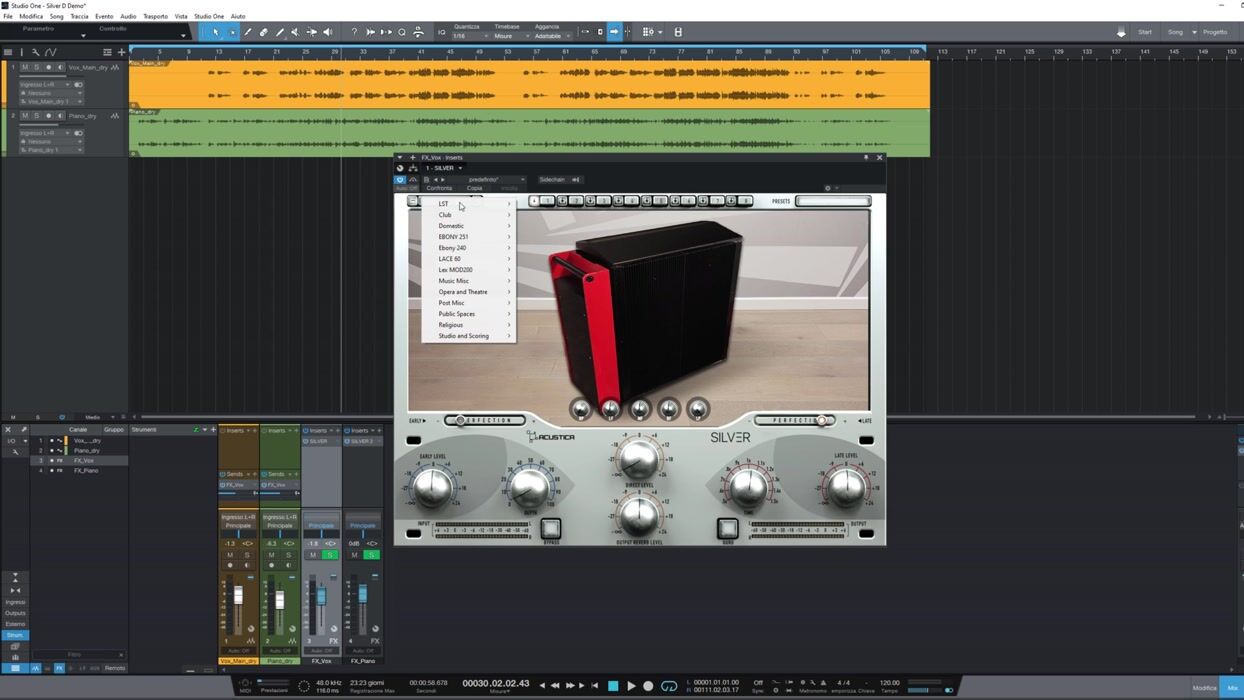The width and height of the screenshot is (1244, 700).
Task: Select the Arrow tool in the toolbar
Action: (x=216, y=32)
